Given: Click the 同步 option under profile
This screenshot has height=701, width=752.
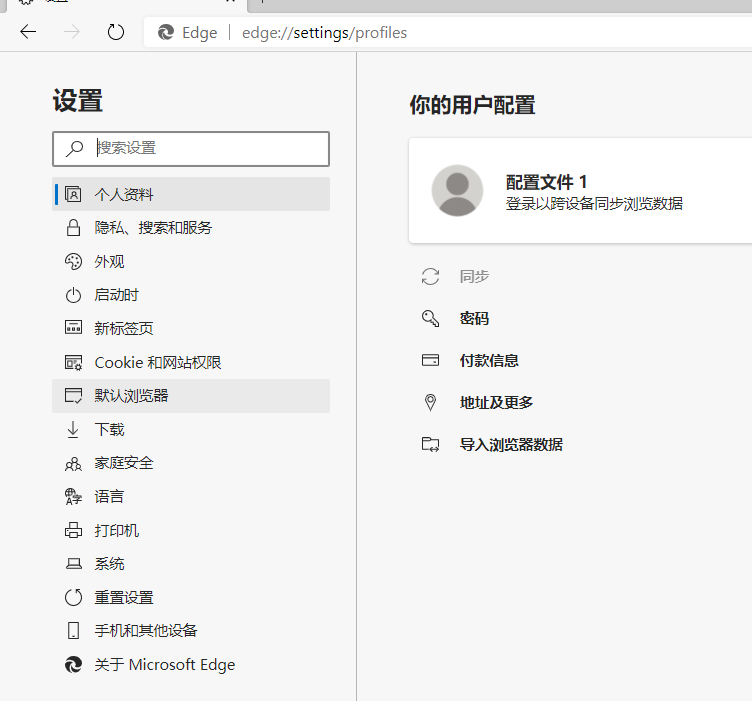Looking at the screenshot, I should click(474, 277).
